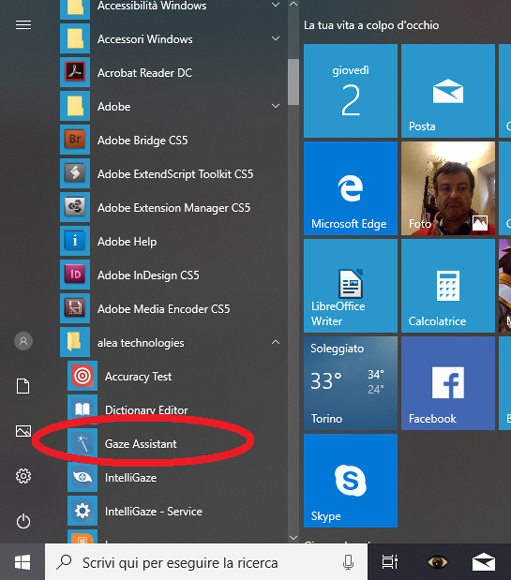Image resolution: width=511 pixels, height=580 pixels.
Task: Open the Posta mail tile
Action: [x=448, y=91]
